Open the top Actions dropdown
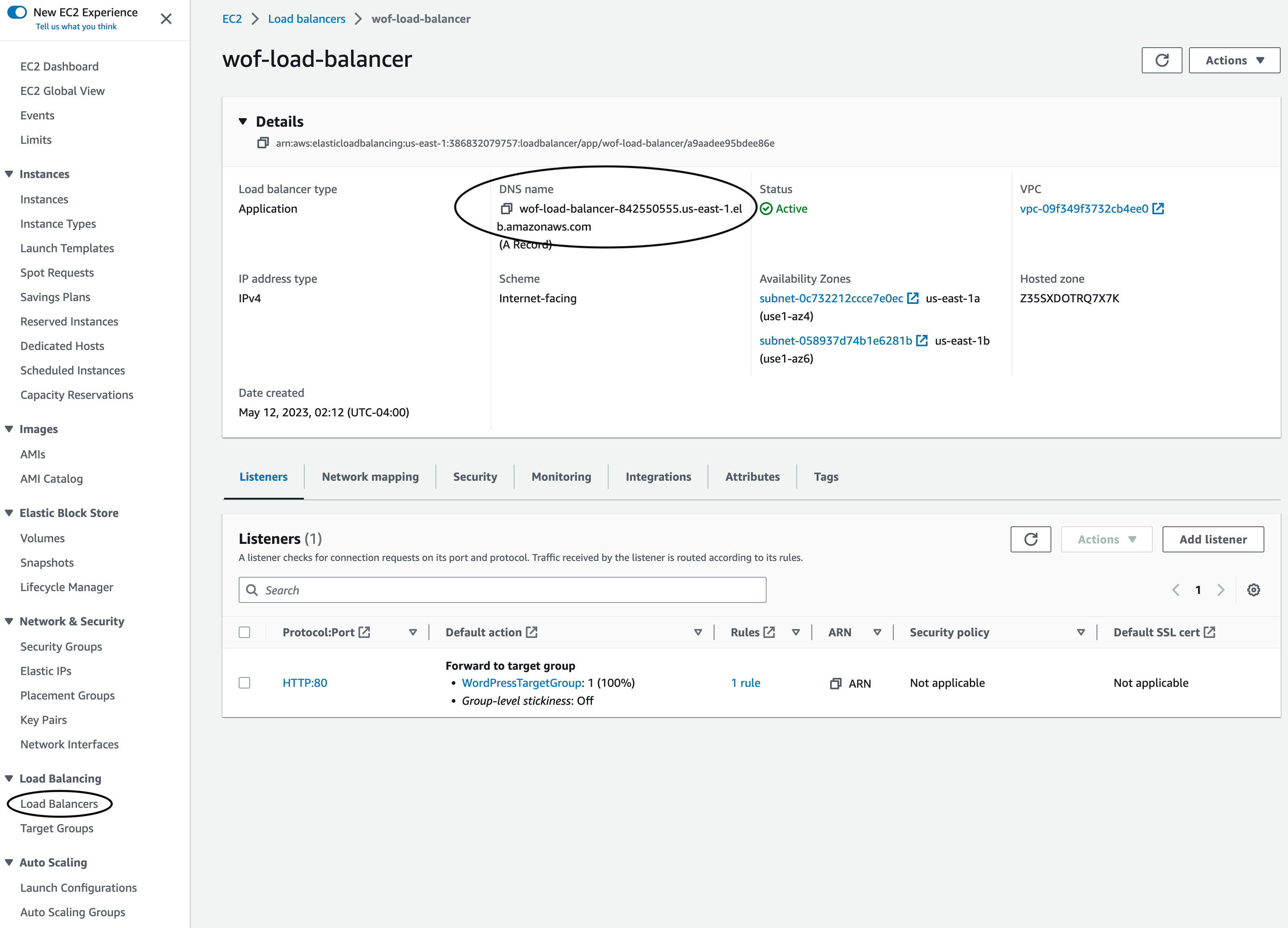1288x928 pixels. [x=1234, y=60]
